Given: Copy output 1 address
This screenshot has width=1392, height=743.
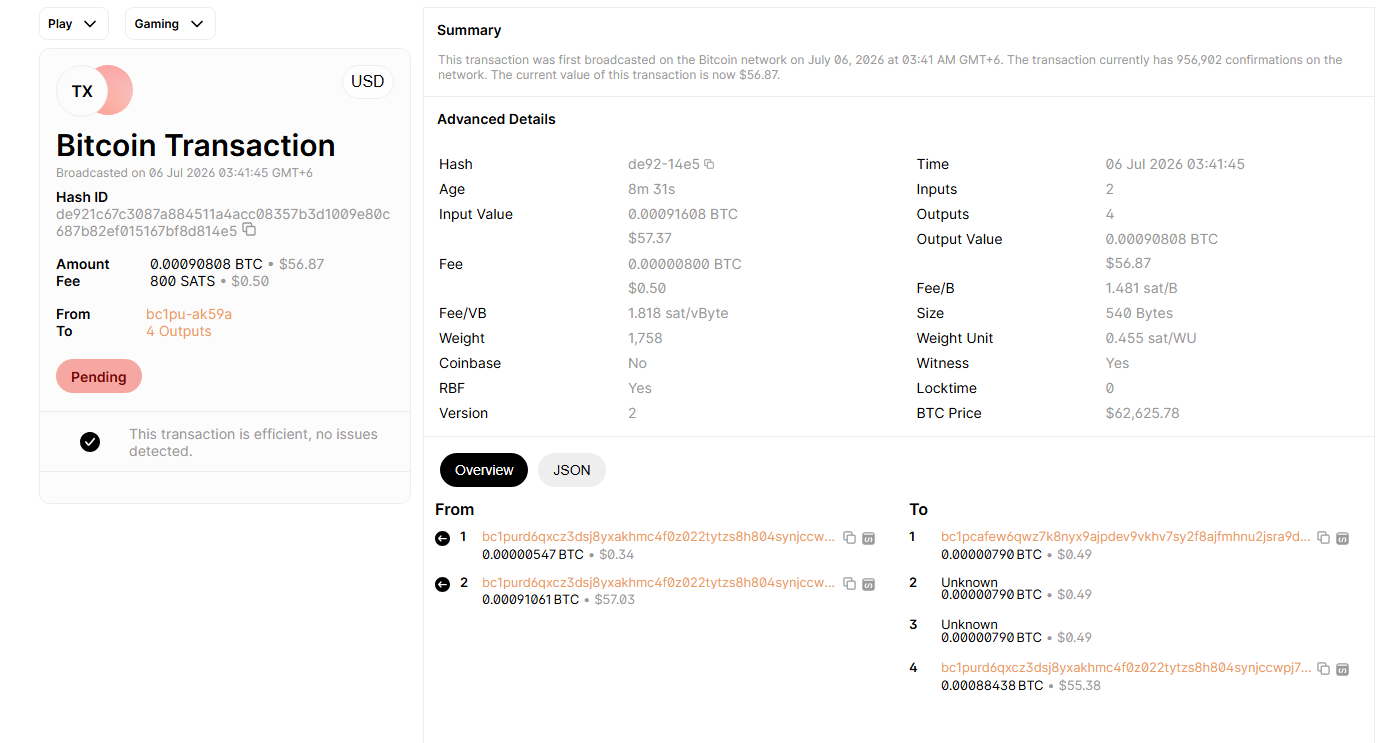Looking at the screenshot, I should tap(1323, 538).
